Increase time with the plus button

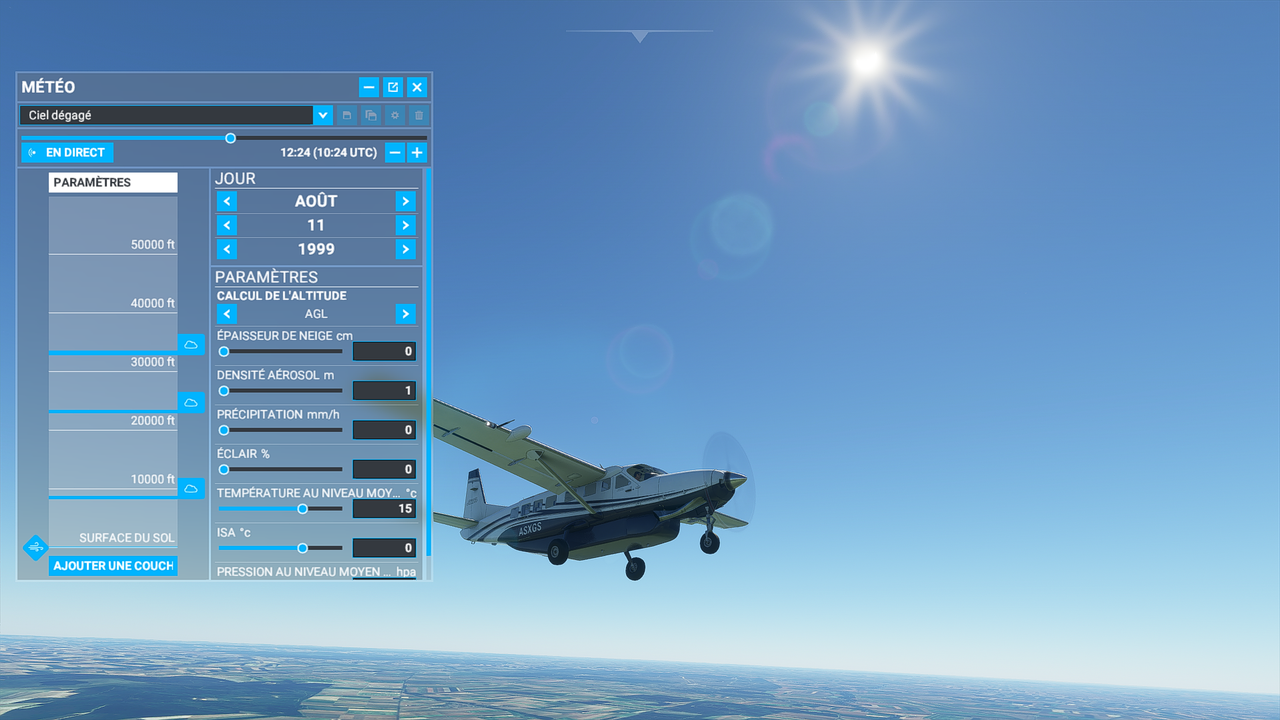(416, 152)
